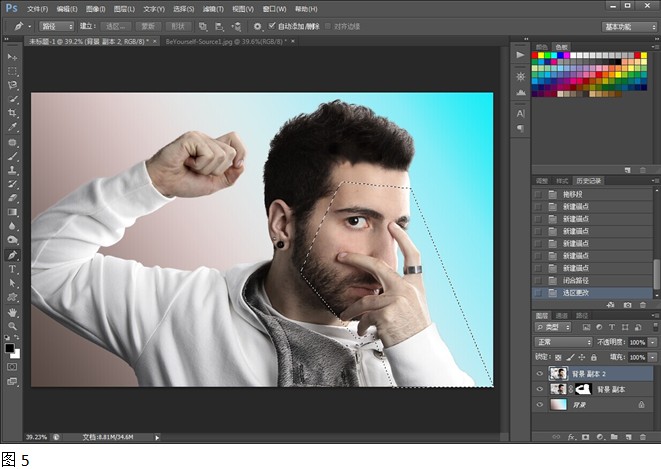This screenshot has height=469, width=661.
Task: Toggle Quick Mask mode icon
Action: coord(12,367)
